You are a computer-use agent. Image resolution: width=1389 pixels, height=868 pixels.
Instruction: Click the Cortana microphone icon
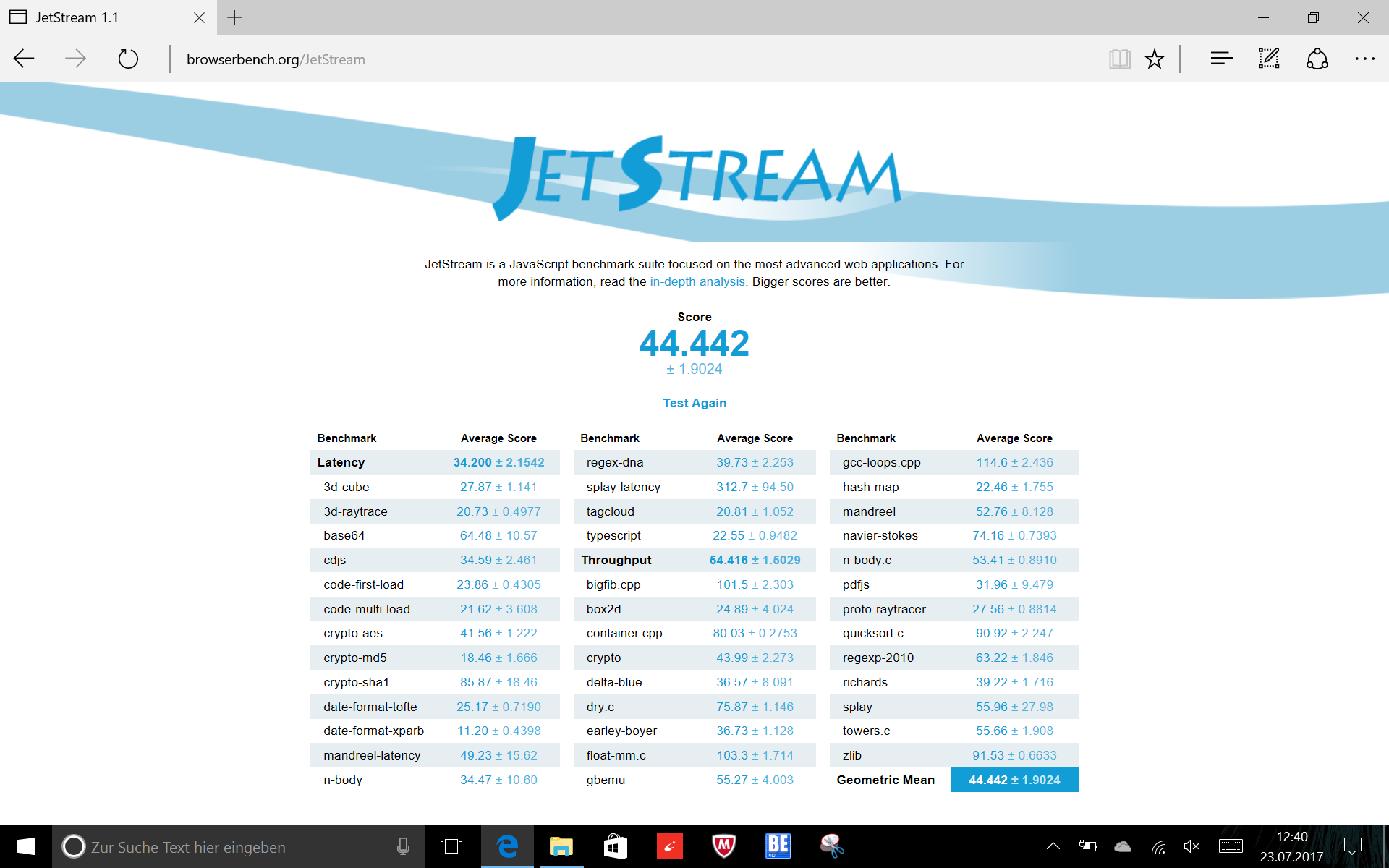[x=403, y=846]
